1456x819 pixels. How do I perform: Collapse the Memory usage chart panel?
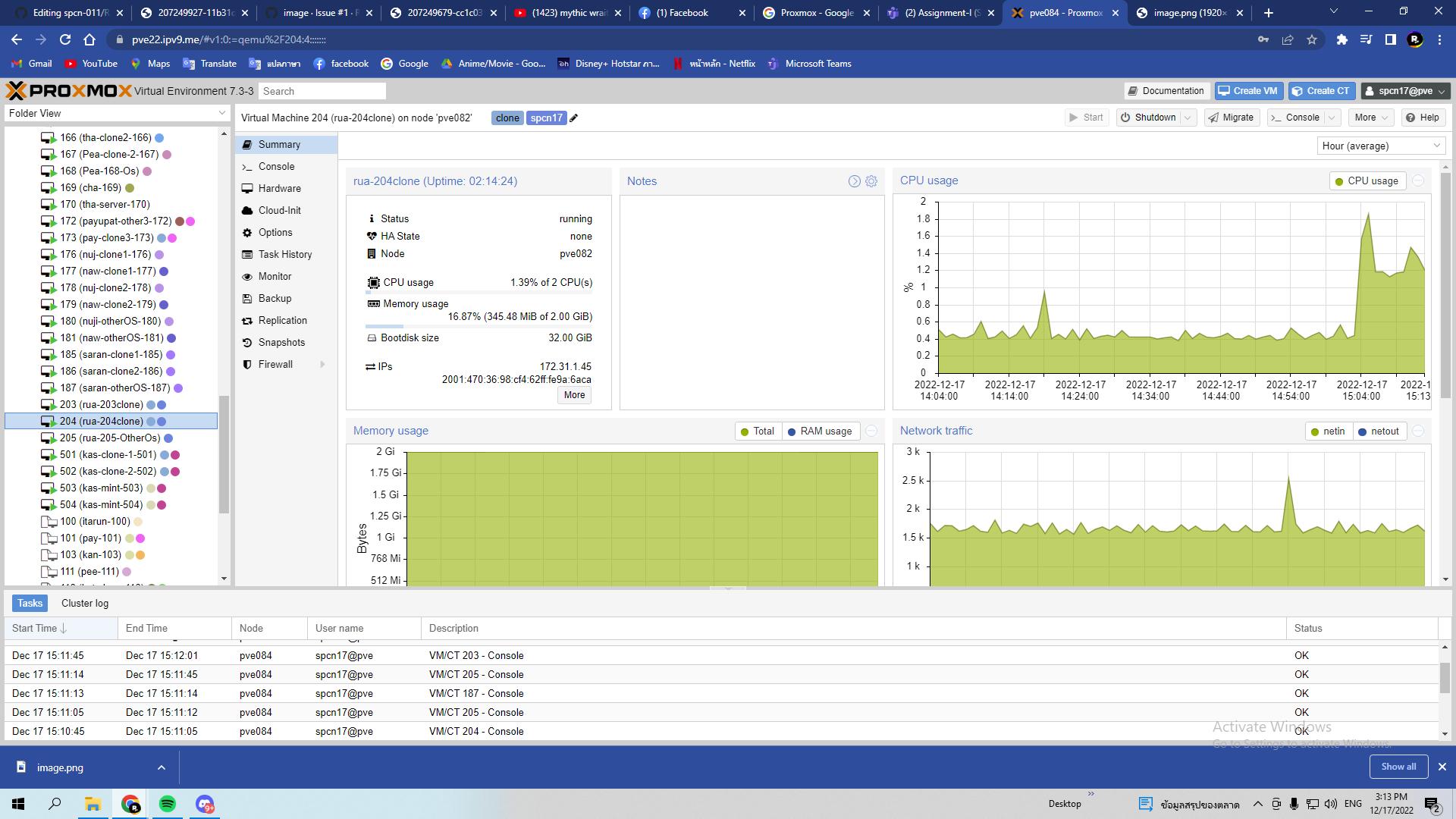click(x=871, y=431)
